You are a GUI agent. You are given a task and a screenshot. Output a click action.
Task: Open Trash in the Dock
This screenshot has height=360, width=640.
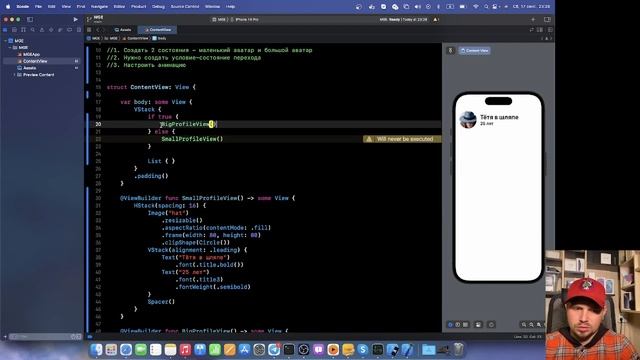coord(458,349)
